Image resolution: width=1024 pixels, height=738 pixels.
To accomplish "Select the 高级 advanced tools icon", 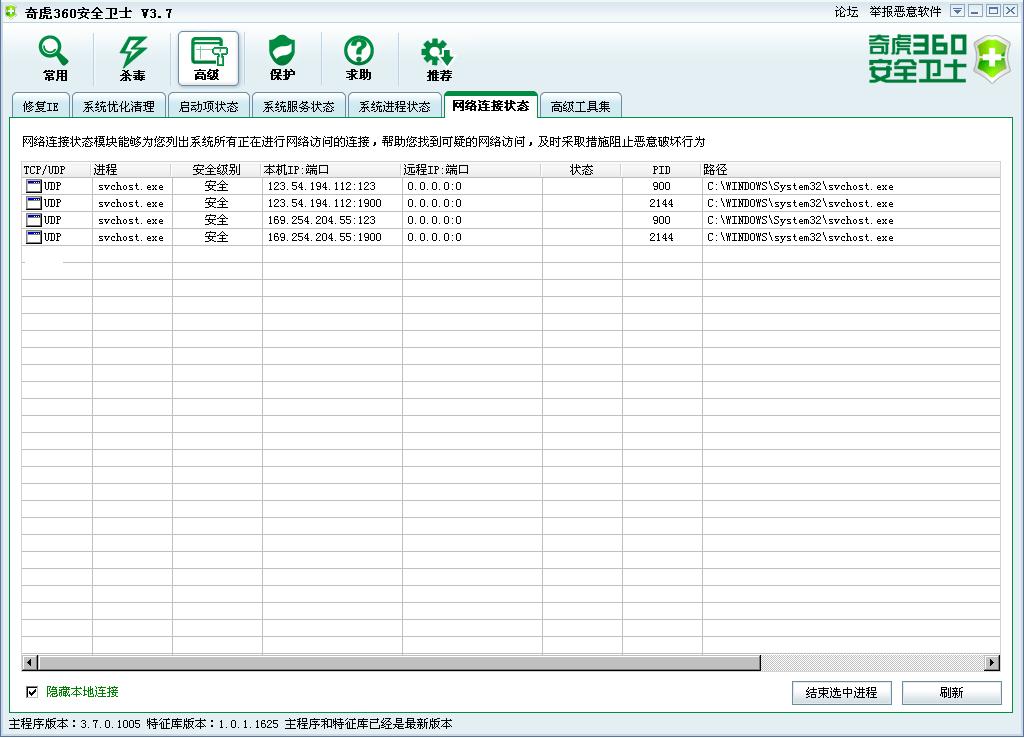I will (208, 58).
